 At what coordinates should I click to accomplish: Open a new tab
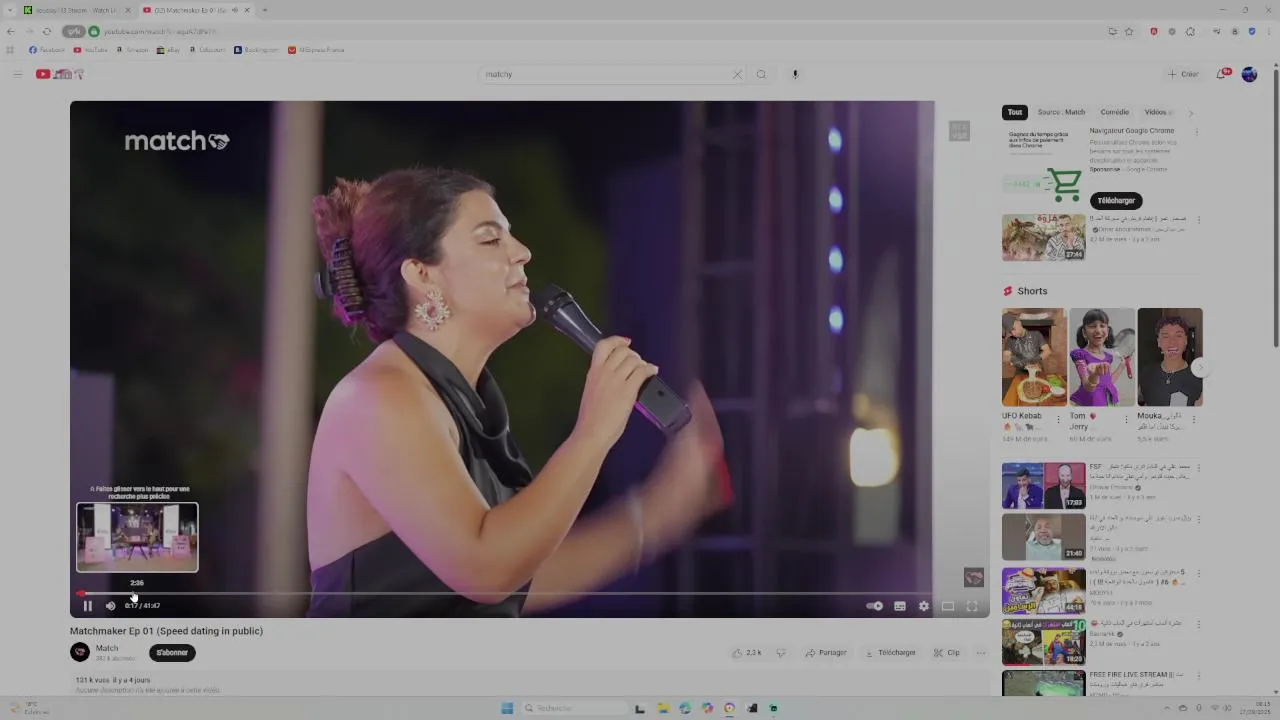click(264, 10)
